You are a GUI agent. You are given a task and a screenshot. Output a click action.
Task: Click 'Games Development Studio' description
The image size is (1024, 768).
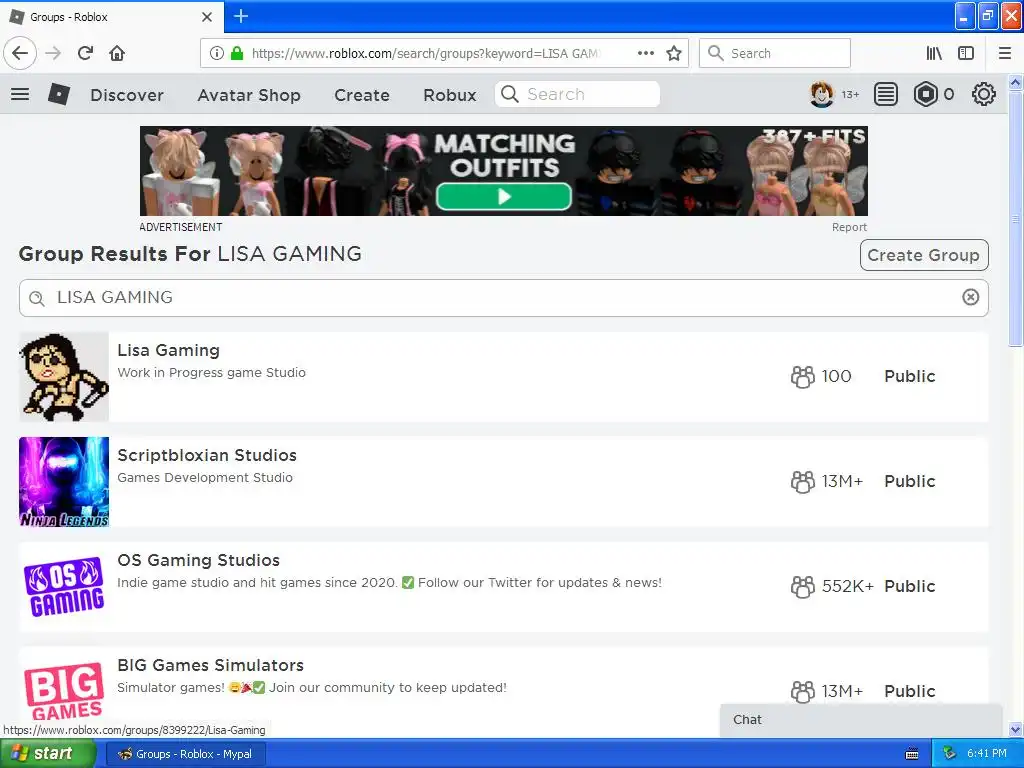(205, 477)
